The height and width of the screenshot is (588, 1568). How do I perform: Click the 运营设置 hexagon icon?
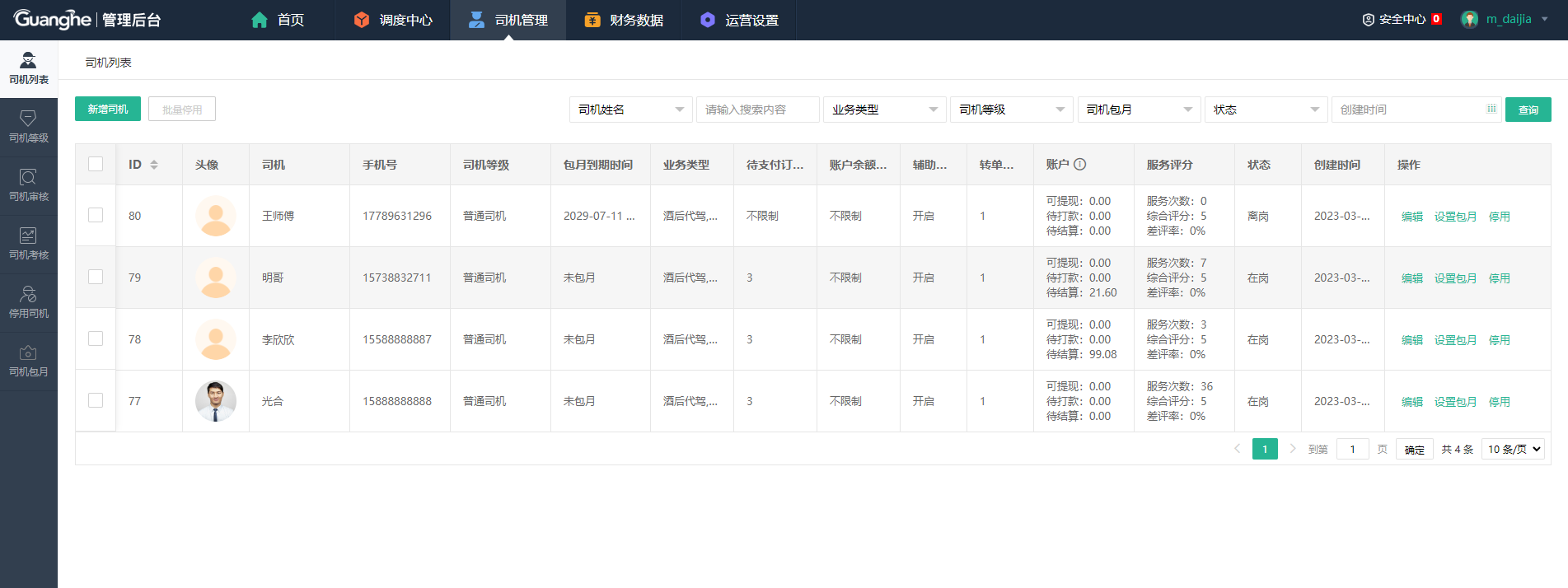707,20
